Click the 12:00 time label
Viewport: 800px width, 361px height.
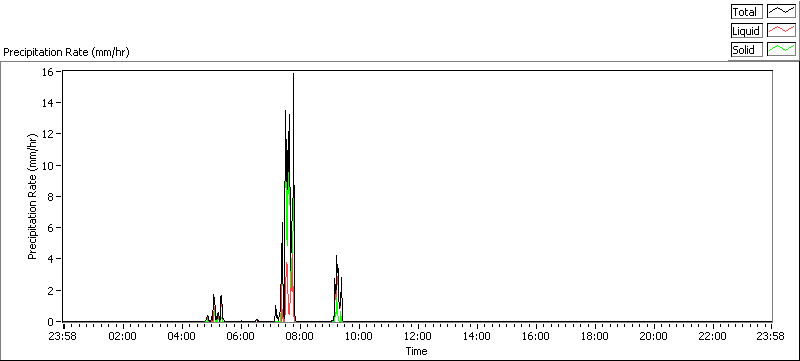click(418, 337)
